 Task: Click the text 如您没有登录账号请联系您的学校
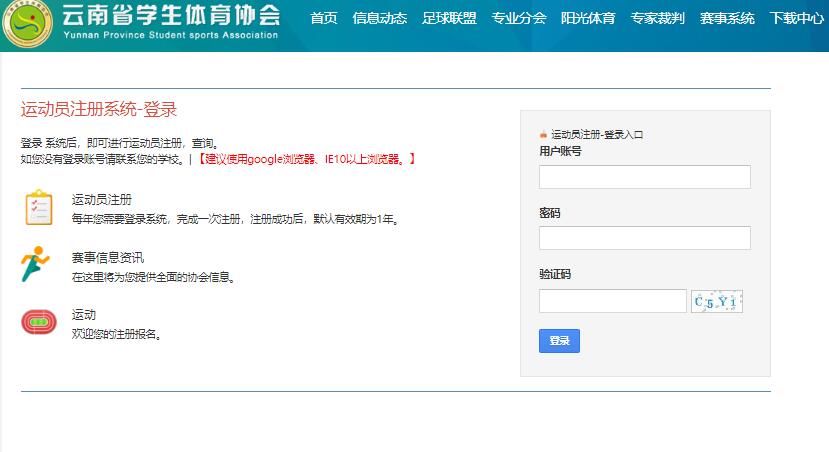pos(102,159)
